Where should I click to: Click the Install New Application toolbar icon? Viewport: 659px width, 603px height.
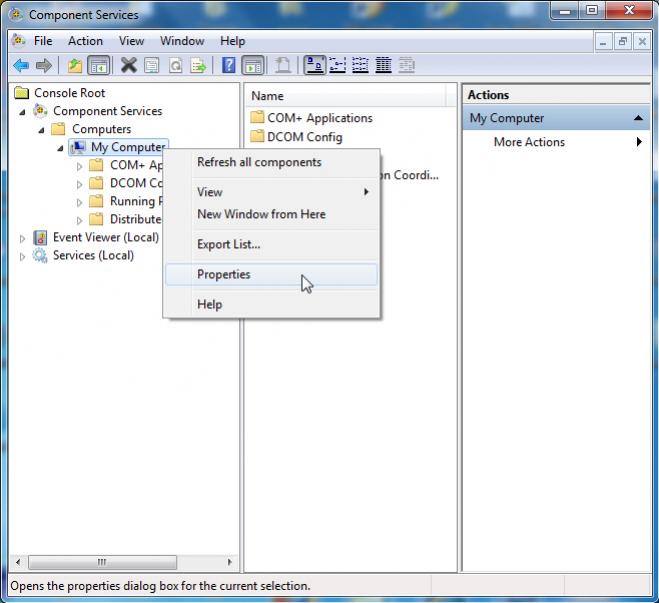click(x=283, y=66)
